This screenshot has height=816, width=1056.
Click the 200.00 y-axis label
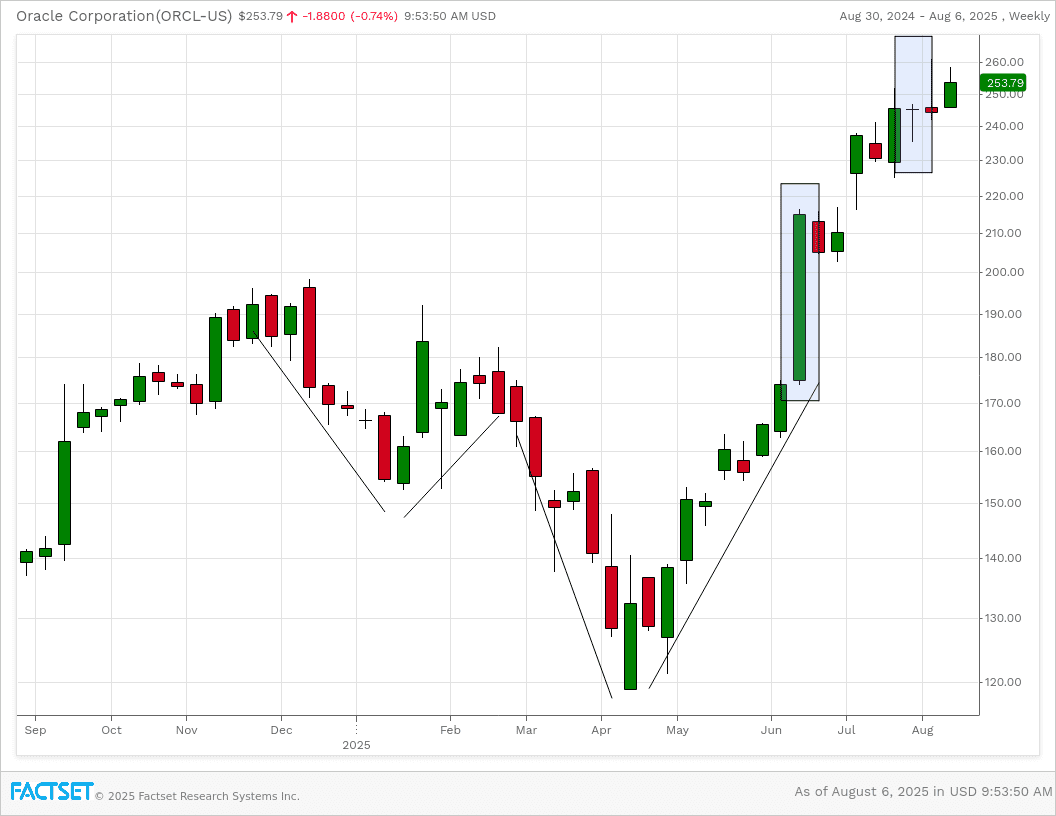(1004, 273)
